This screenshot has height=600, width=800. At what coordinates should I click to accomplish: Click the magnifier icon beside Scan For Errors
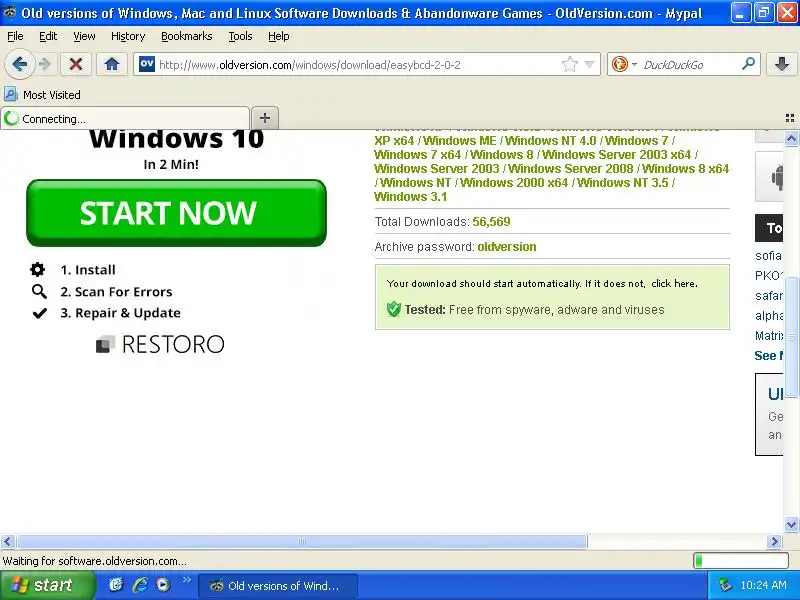pos(39,291)
